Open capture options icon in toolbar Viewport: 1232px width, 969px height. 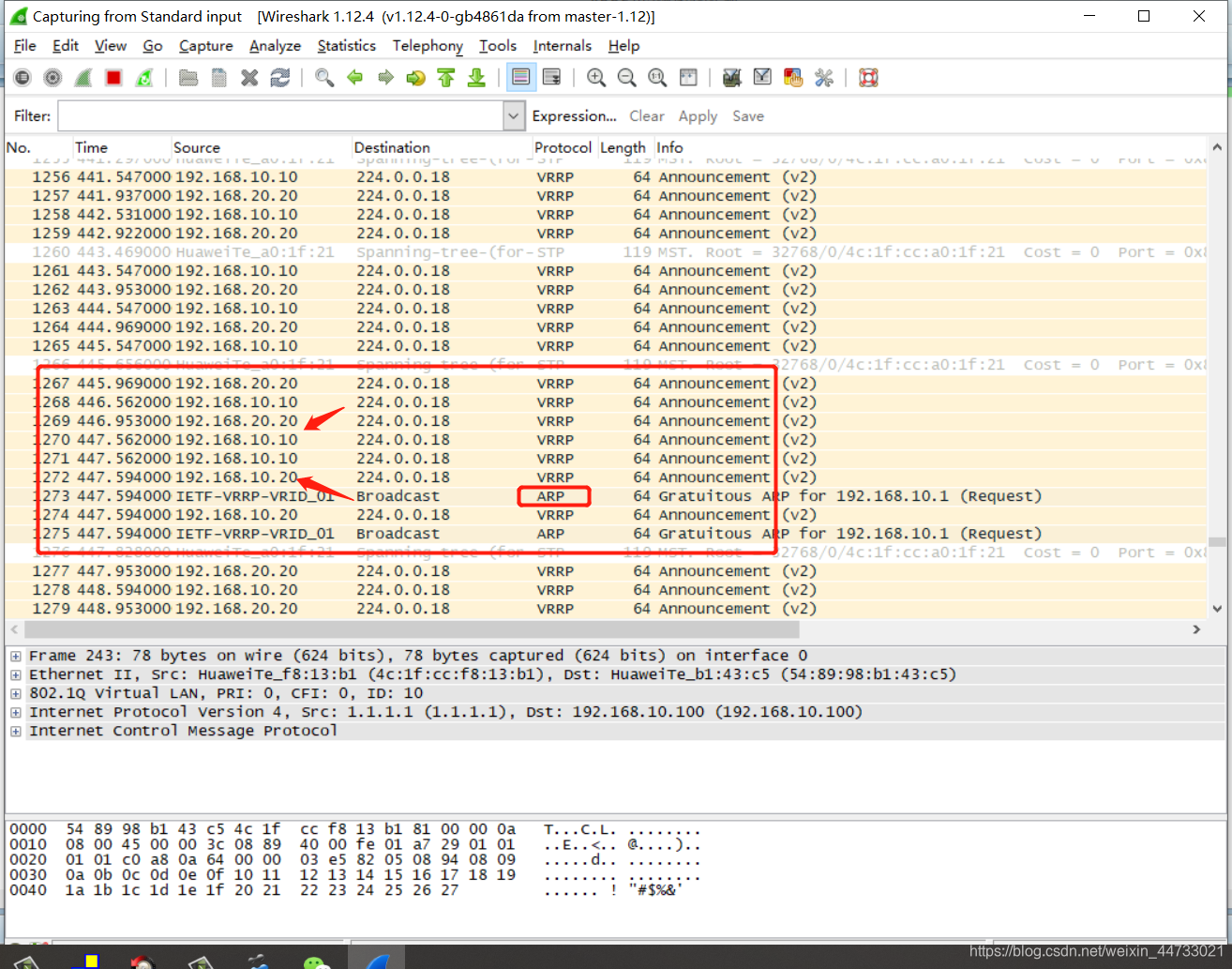click(53, 78)
